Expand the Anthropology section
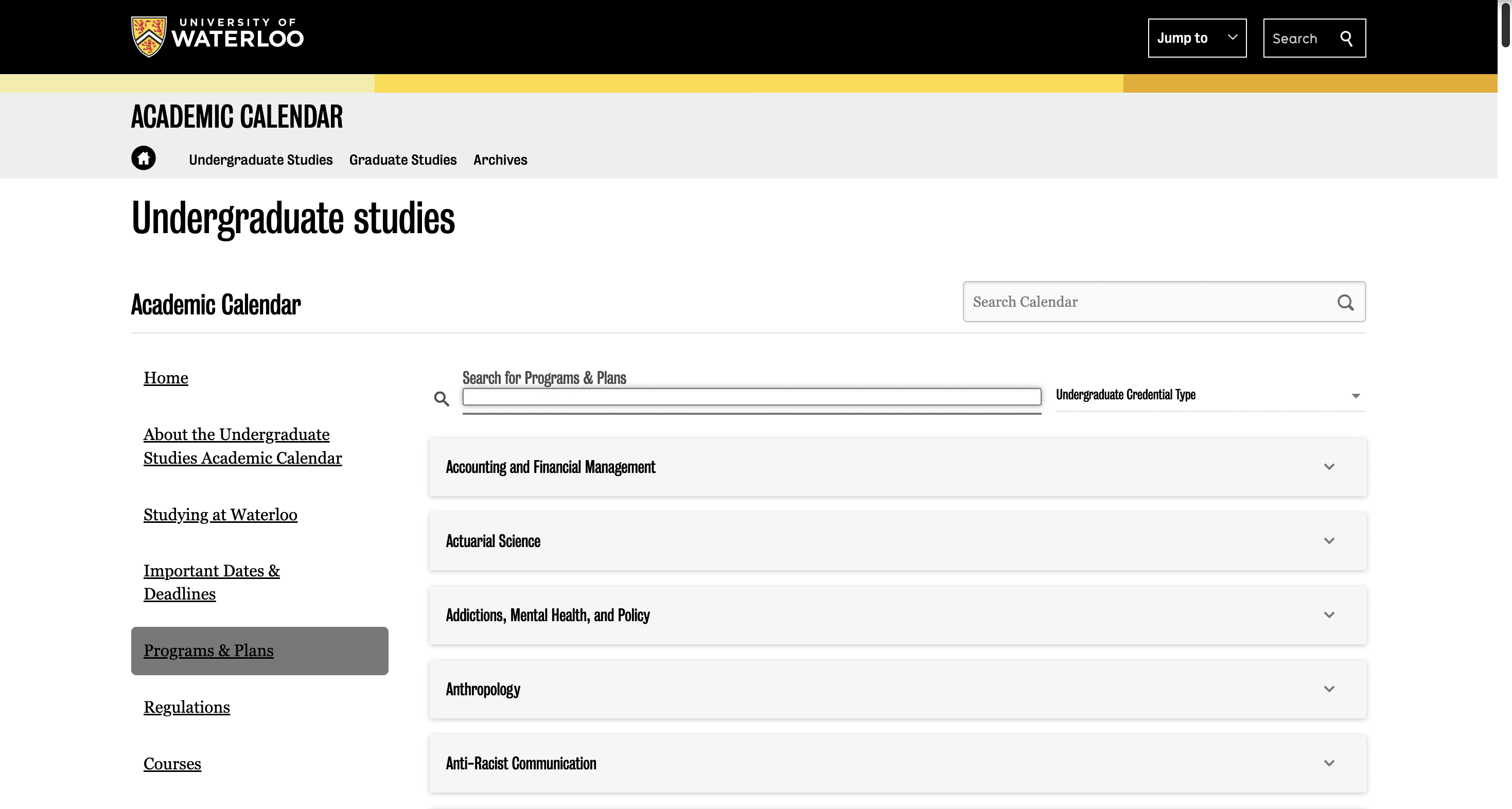The height and width of the screenshot is (809, 1512). coord(1329,689)
